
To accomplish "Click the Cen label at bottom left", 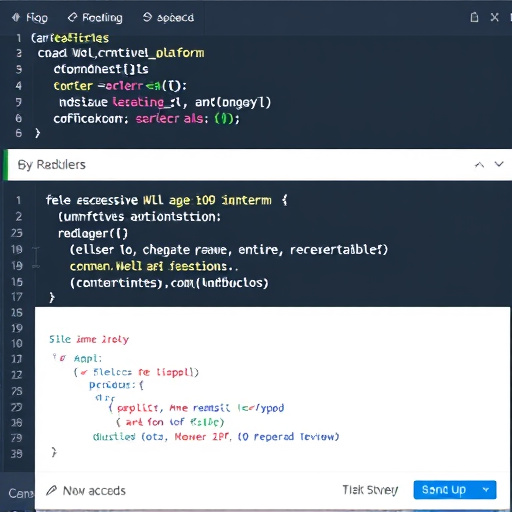I will [x=21, y=493].
